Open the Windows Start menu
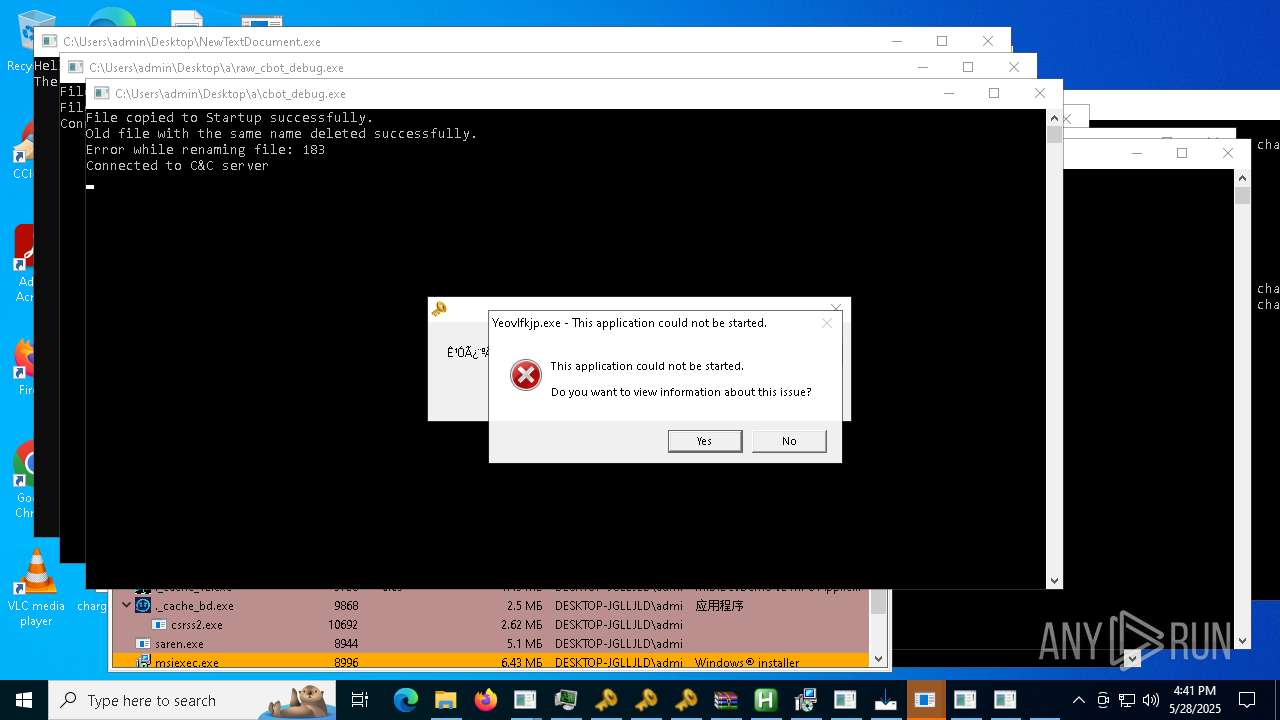The width and height of the screenshot is (1280, 720). (x=24, y=700)
